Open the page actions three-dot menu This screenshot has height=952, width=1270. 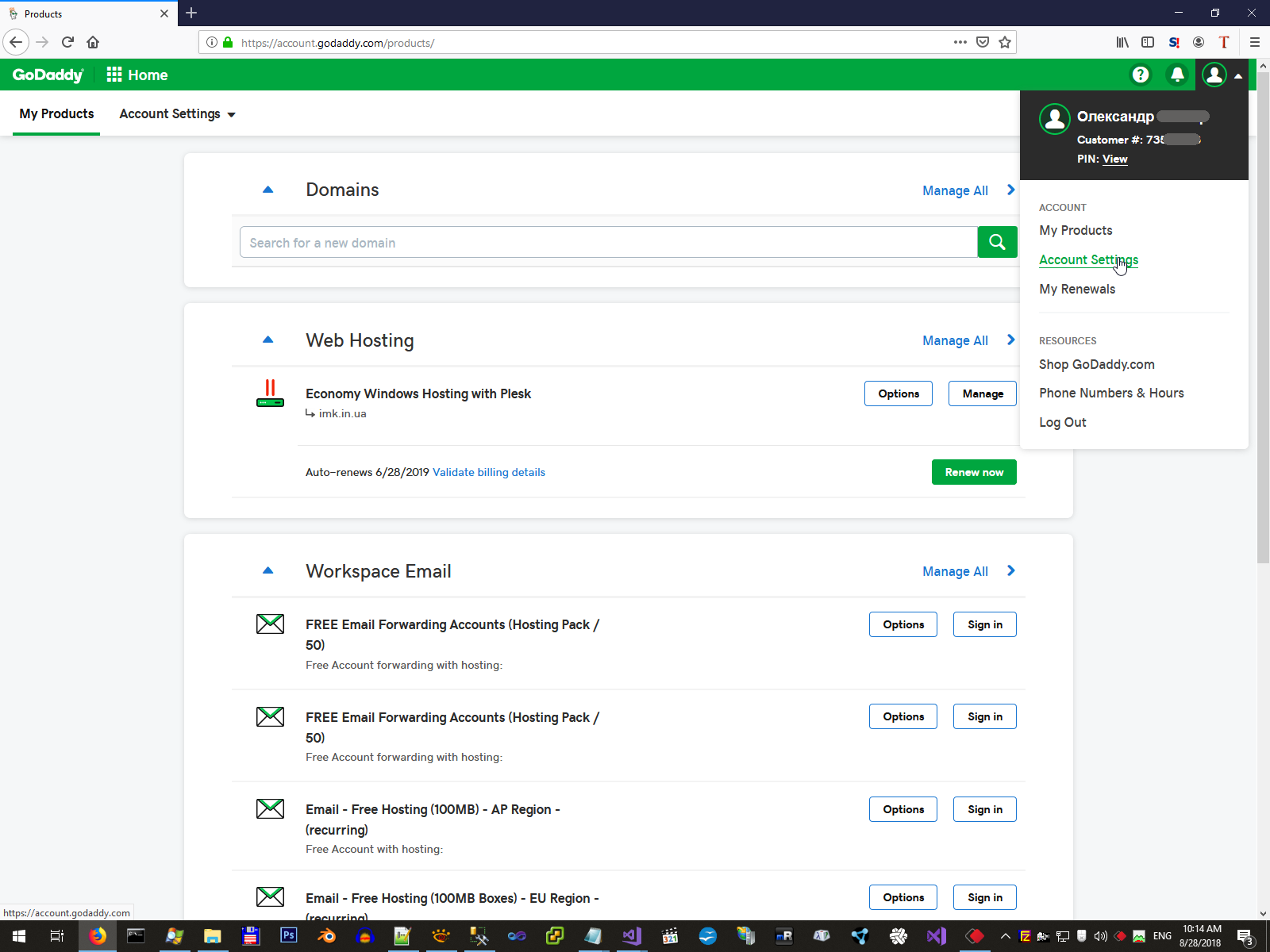960,42
